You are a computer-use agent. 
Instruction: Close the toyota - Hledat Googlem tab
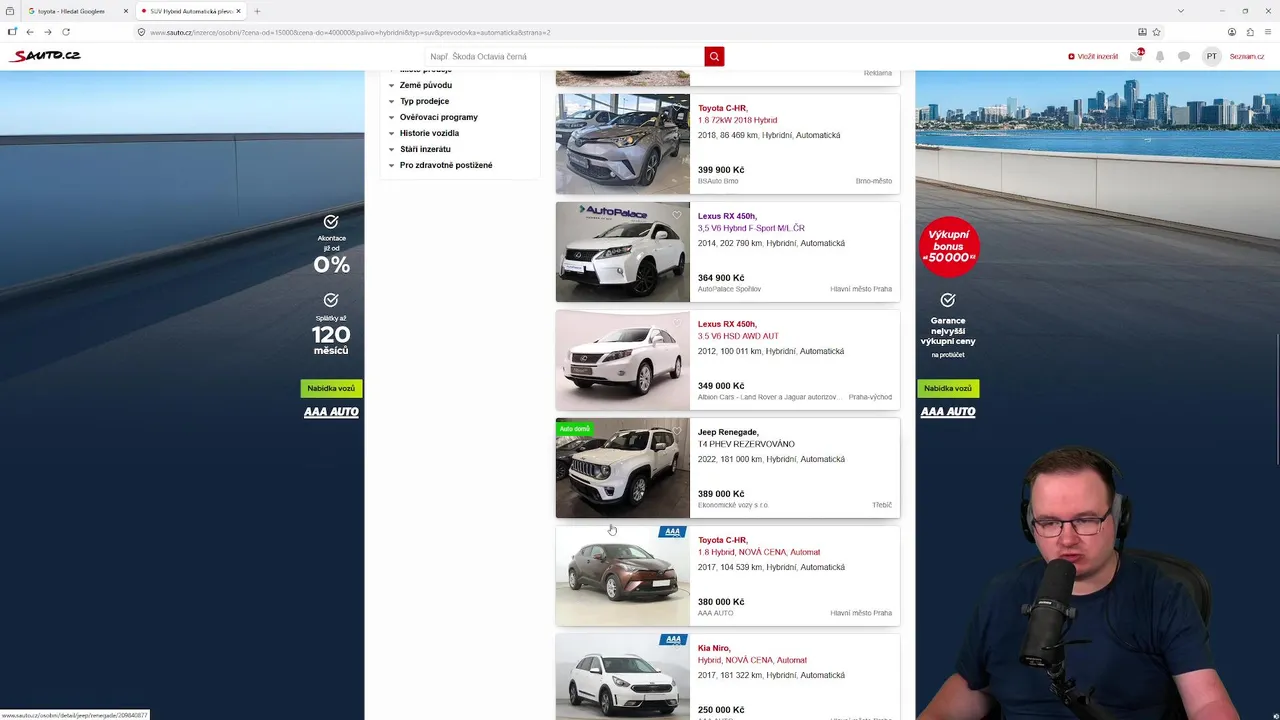(x=126, y=11)
